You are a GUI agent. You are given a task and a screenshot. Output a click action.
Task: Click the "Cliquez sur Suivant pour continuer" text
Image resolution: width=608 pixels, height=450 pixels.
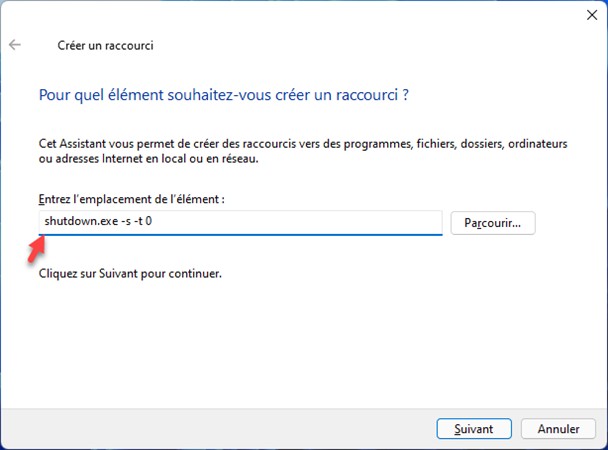pos(129,272)
